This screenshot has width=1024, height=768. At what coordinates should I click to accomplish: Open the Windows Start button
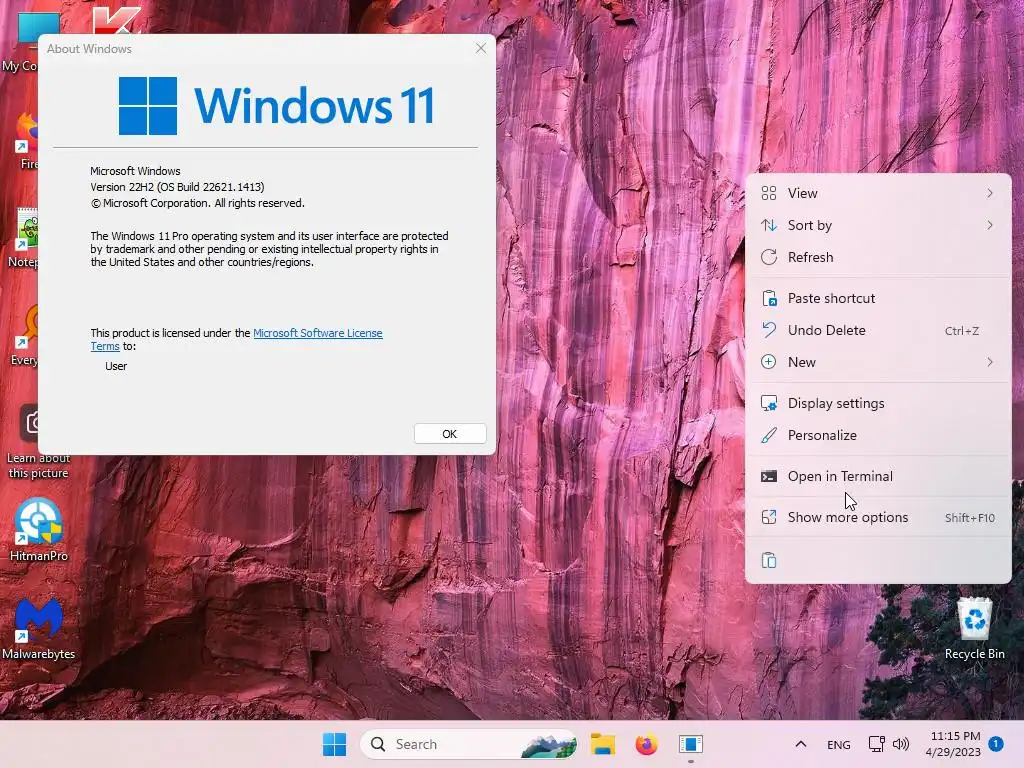[334, 744]
